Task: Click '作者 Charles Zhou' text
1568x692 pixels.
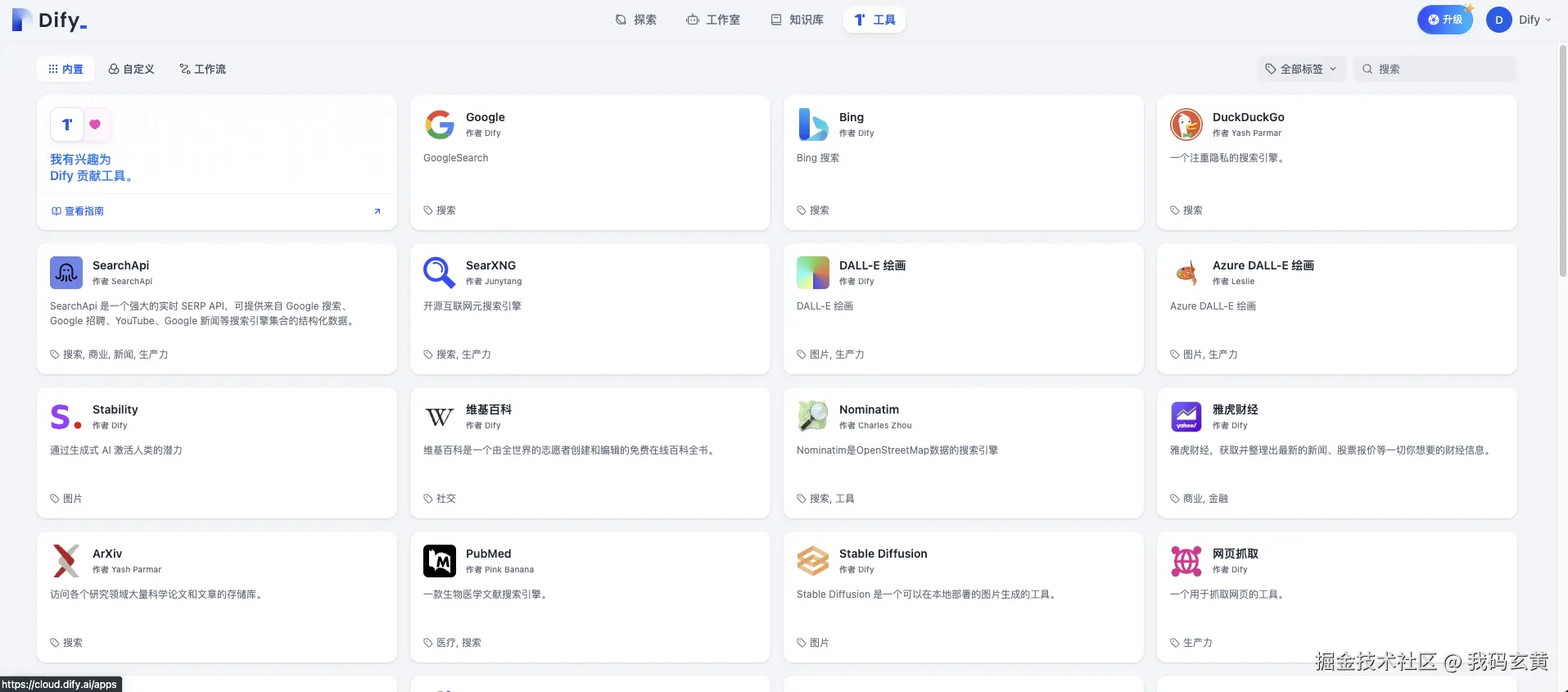Action: (875, 426)
